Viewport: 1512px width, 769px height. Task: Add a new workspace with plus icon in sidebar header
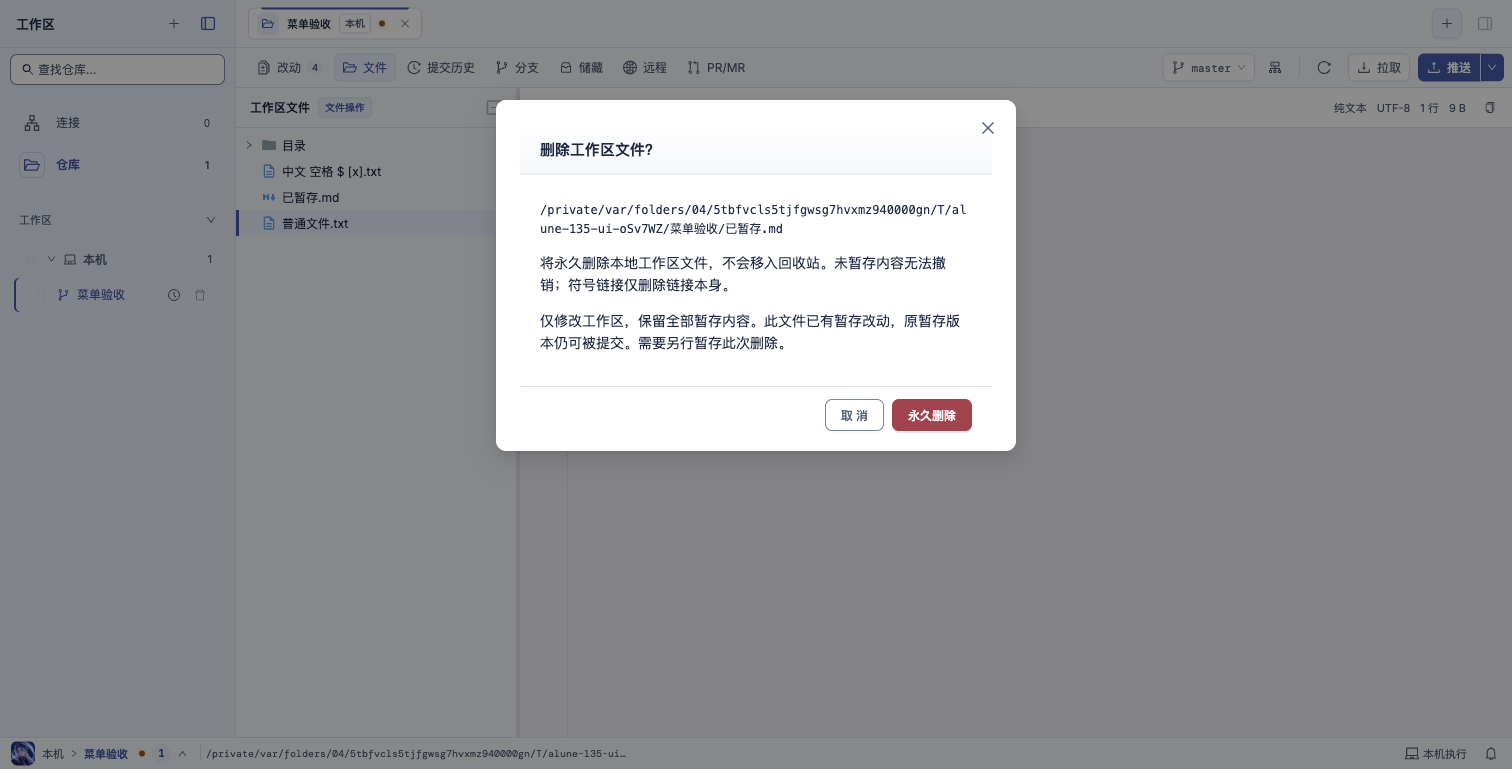[x=174, y=24]
